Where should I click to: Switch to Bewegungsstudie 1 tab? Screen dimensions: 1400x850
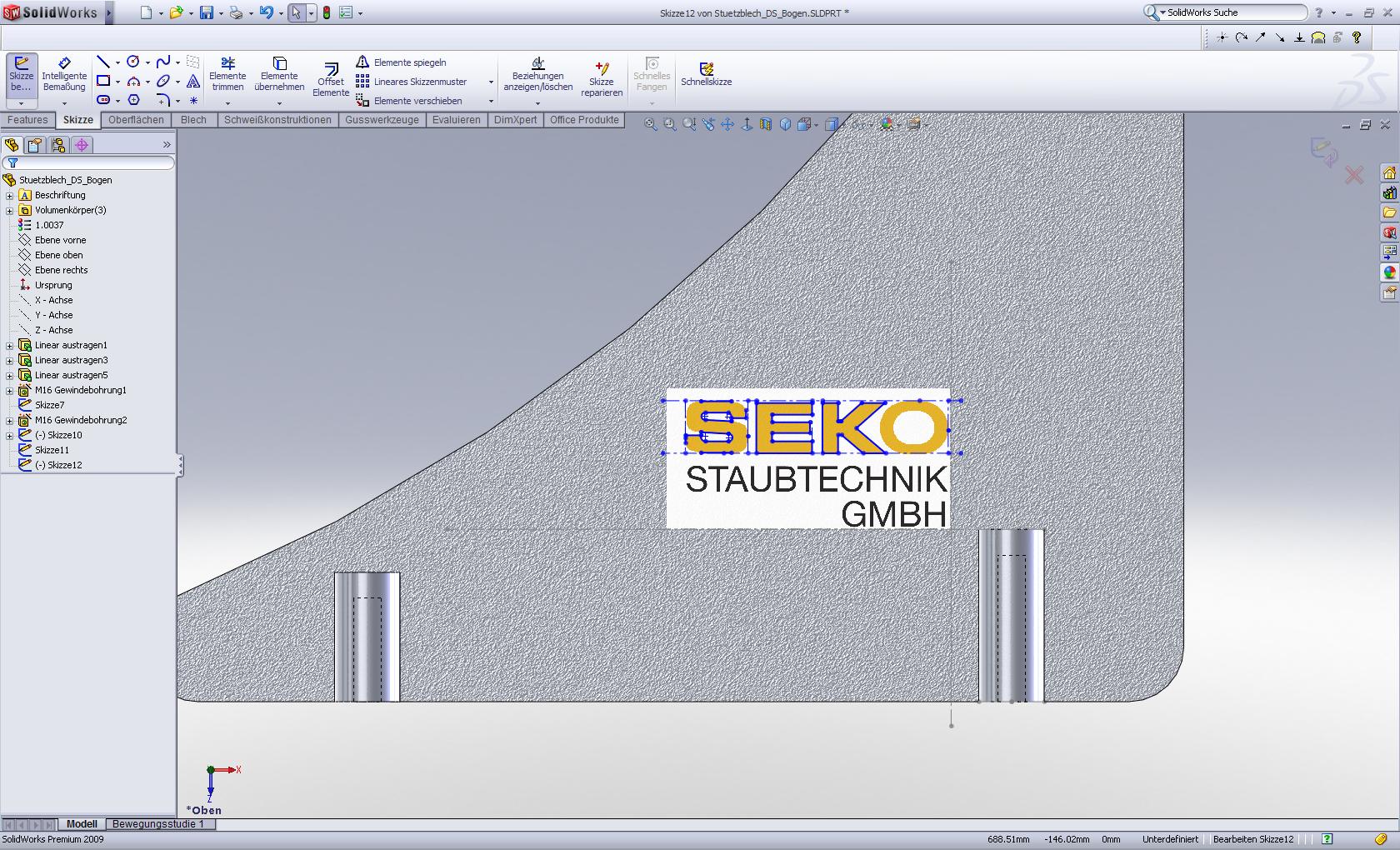[158, 824]
